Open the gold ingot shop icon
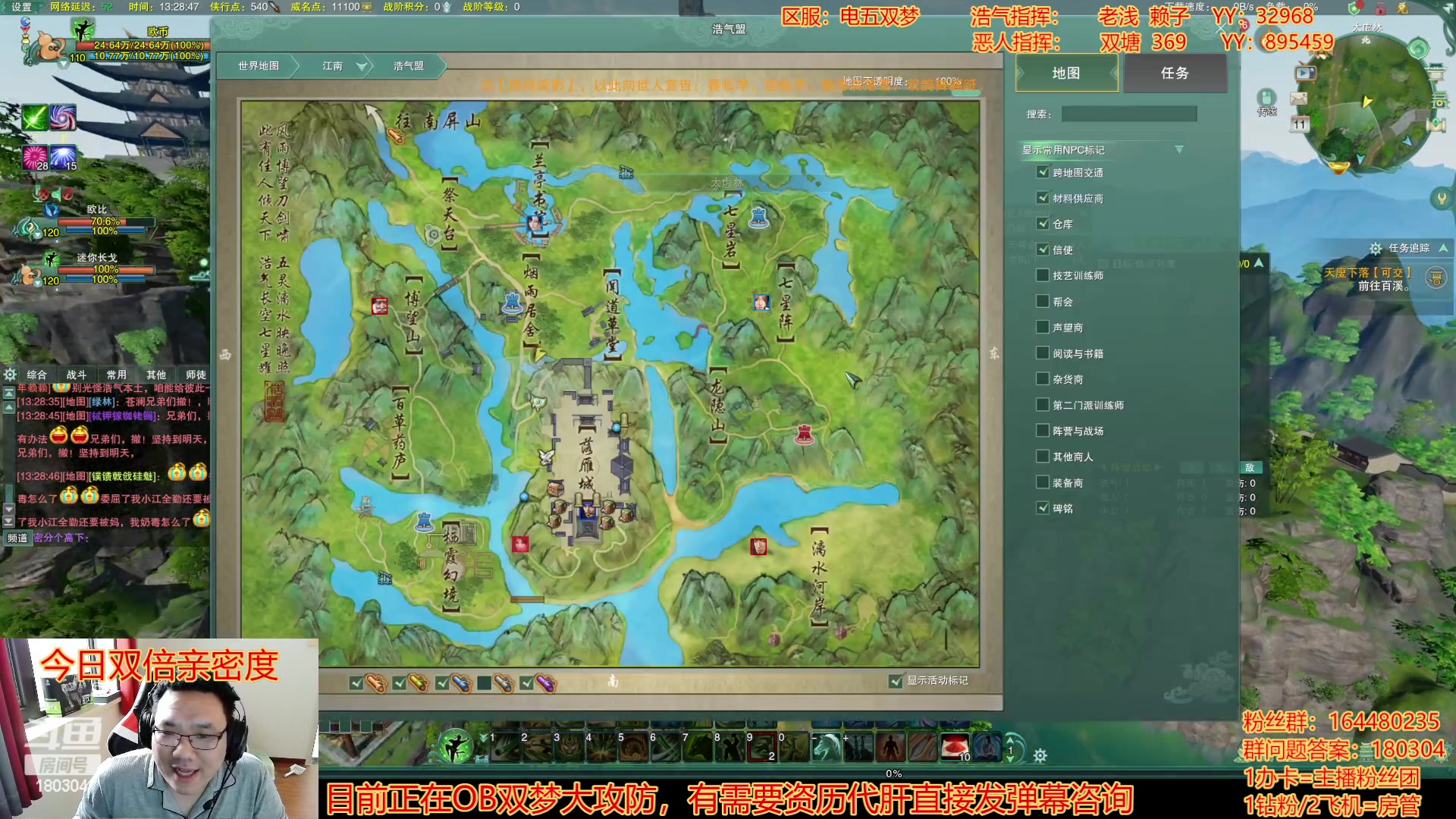The width and height of the screenshot is (1456, 819). point(1339,166)
